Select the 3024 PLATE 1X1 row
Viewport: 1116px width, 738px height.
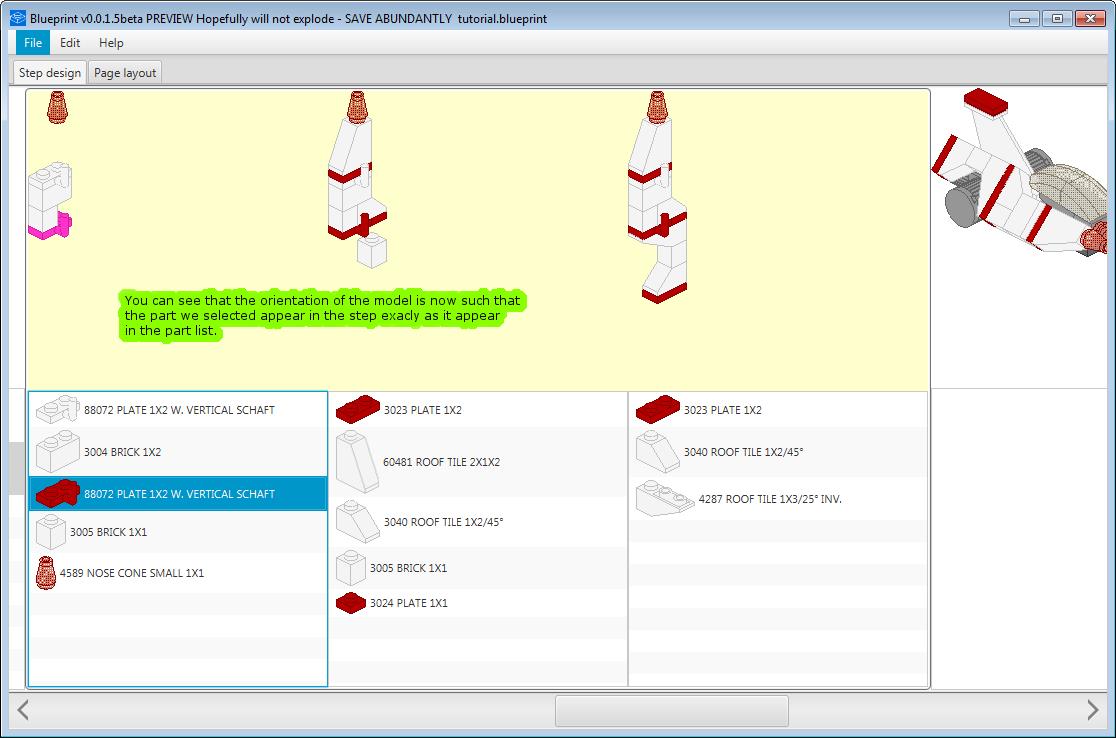click(x=478, y=603)
